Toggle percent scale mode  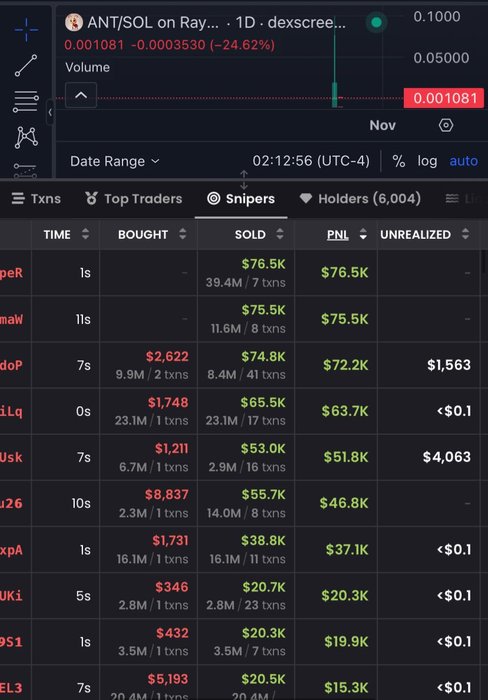click(398, 161)
